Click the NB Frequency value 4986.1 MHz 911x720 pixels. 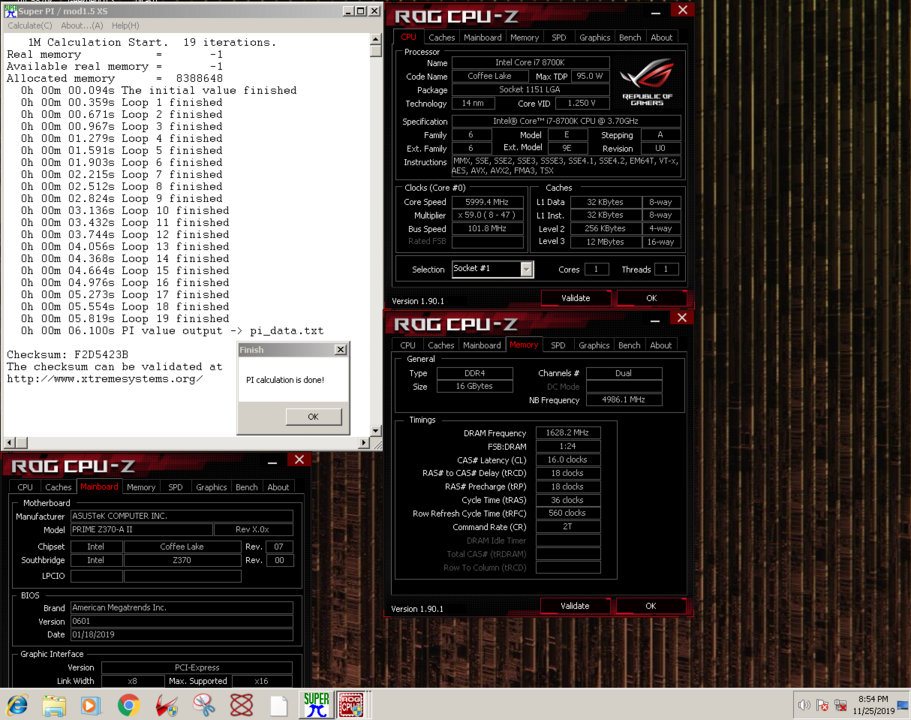tap(623, 400)
